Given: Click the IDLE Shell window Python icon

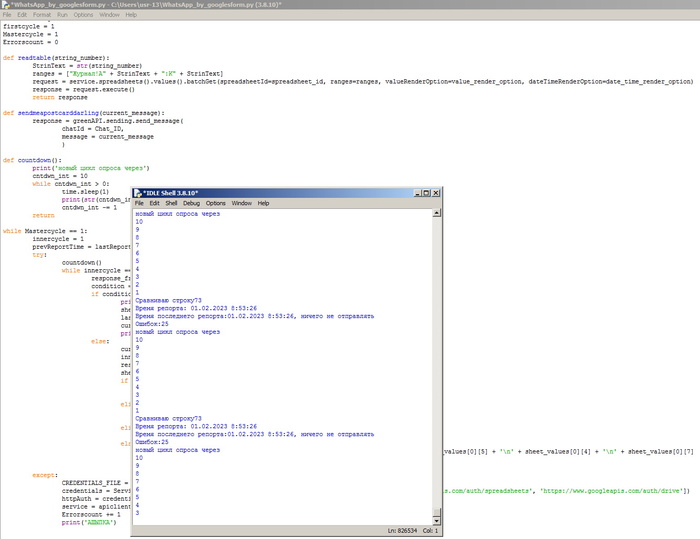Looking at the screenshot, I should pos(138,192).
